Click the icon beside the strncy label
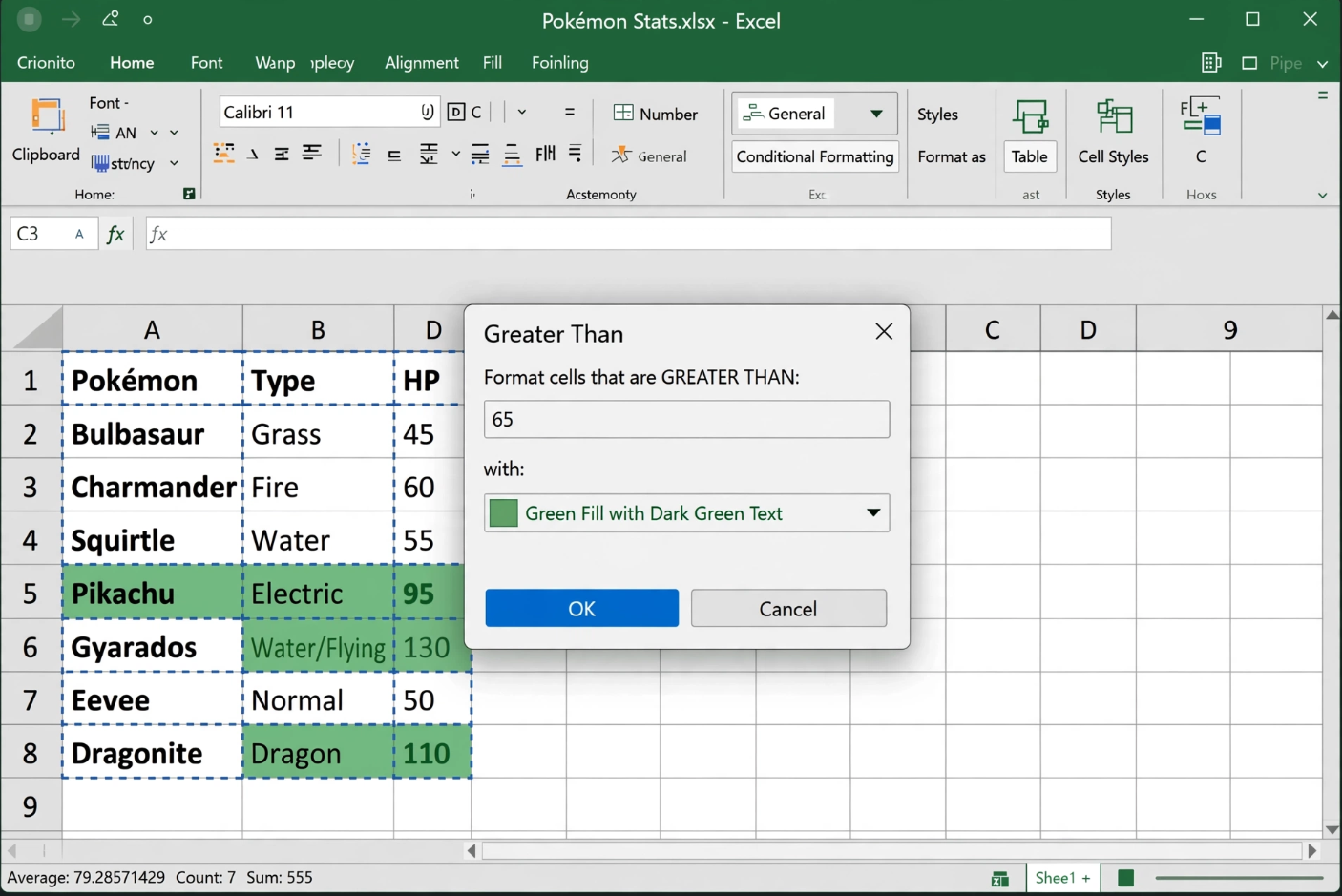1342x896 pixels. coord(100,163)
